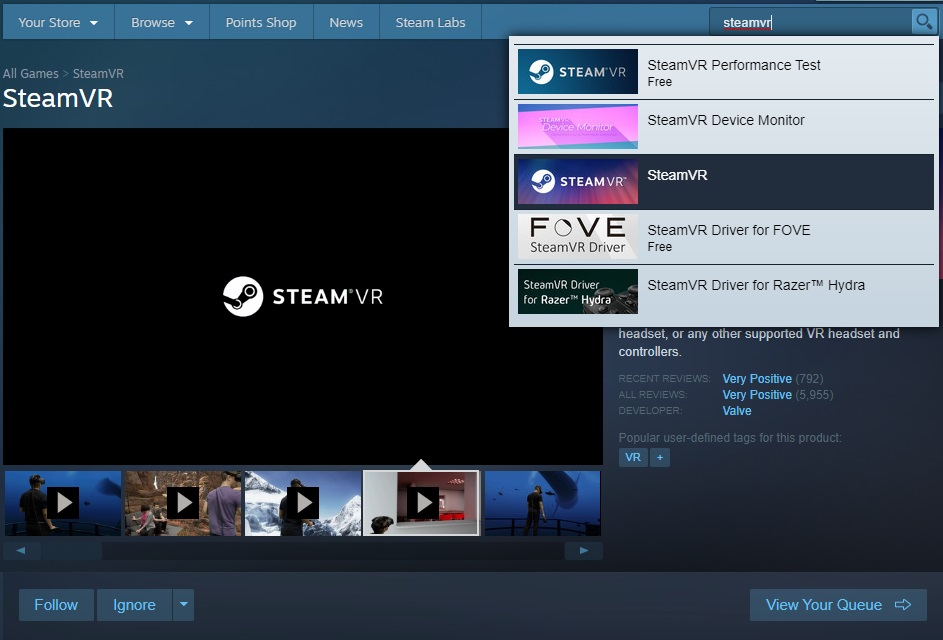Click View Your Queue button
The height and width of the screenshot is (640, 943).
click(838, 605)
